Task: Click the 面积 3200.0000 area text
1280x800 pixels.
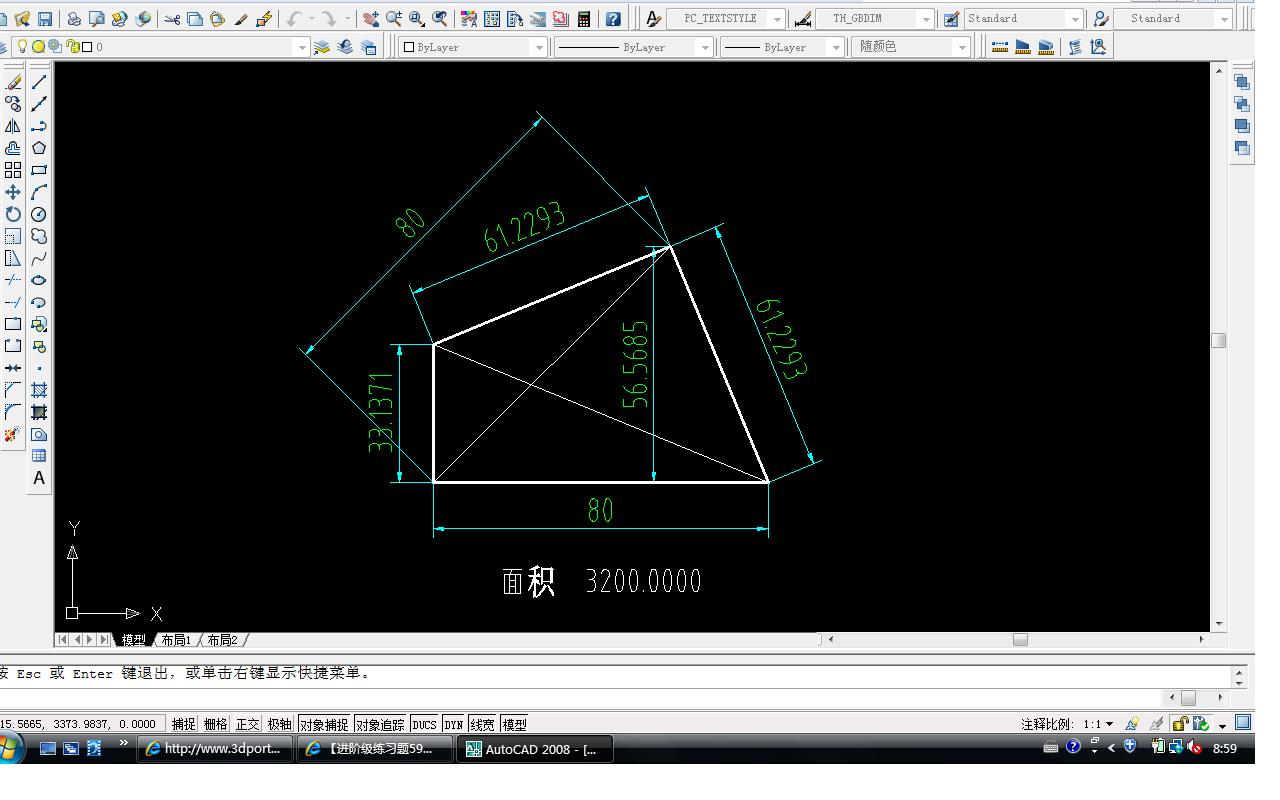Action: coord(601,581)
